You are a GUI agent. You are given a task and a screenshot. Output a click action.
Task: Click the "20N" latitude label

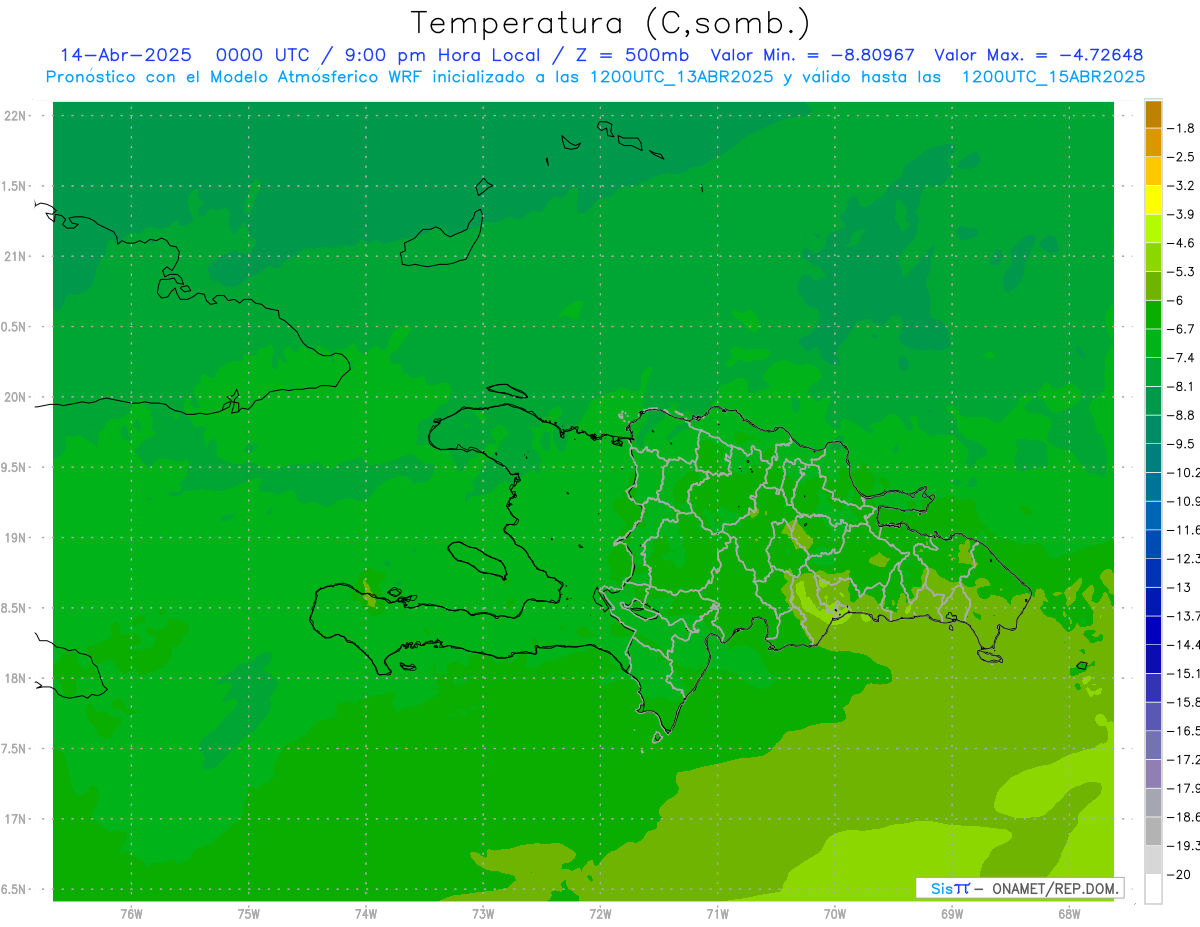[16, 397]
